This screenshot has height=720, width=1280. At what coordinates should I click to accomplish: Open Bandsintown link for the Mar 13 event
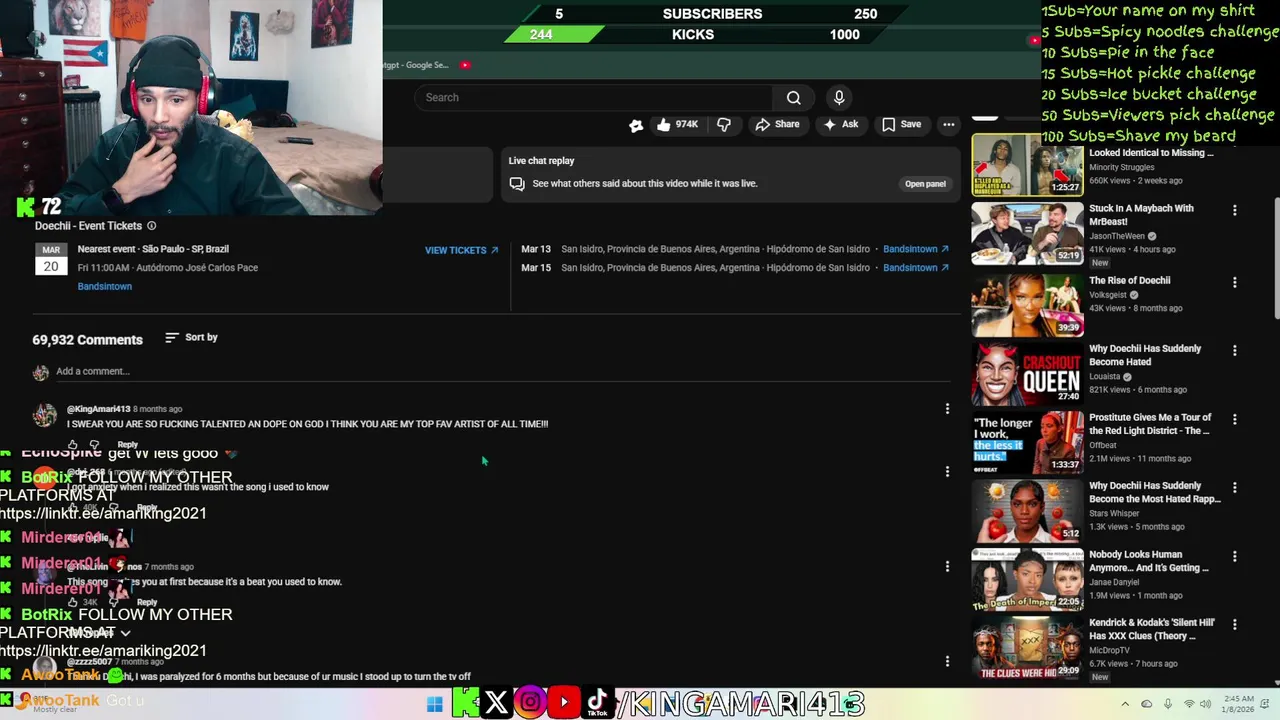[916, 249]
